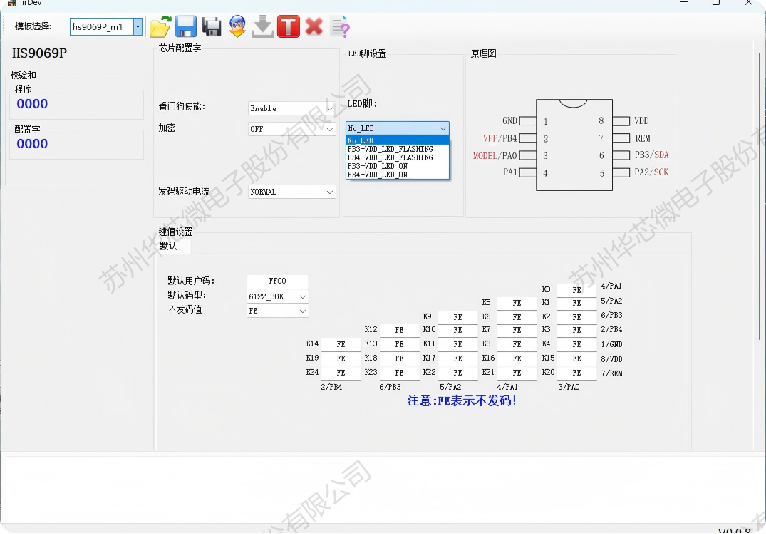Image resolution: width=766 pixels, height=534 pixels.
Task: Click the VDD pin 8 label
Action: coord(641,121)
